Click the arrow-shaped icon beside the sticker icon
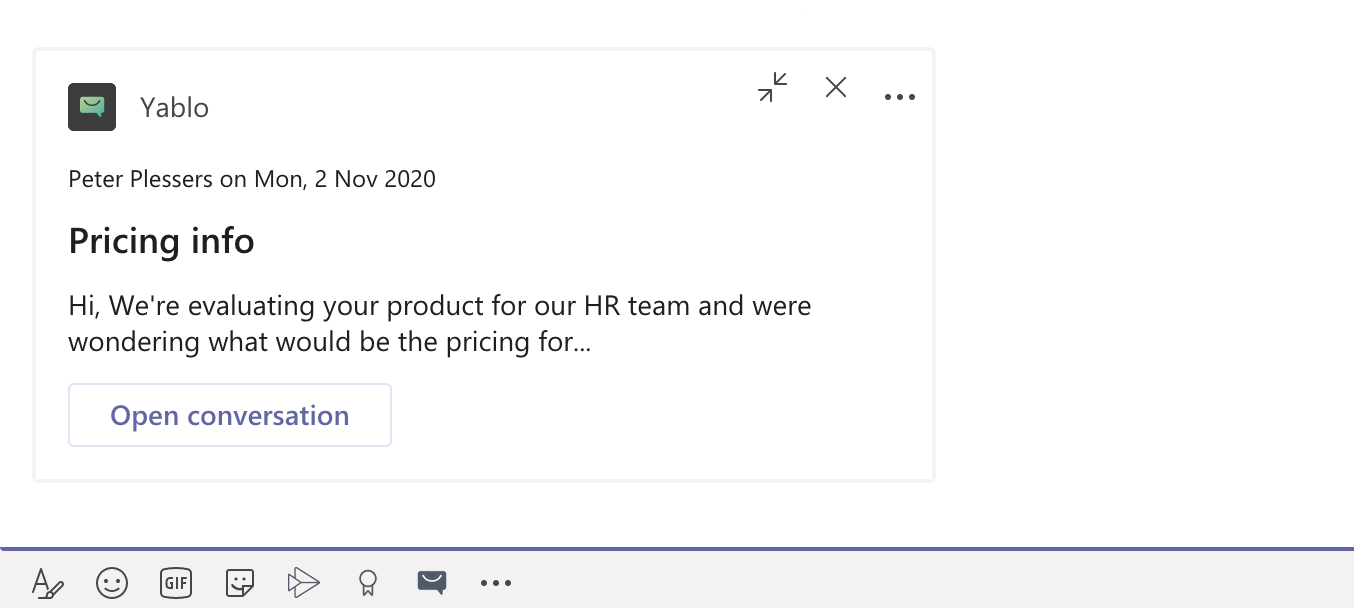This screenshot has width=1354, height=608. [303, 582]
